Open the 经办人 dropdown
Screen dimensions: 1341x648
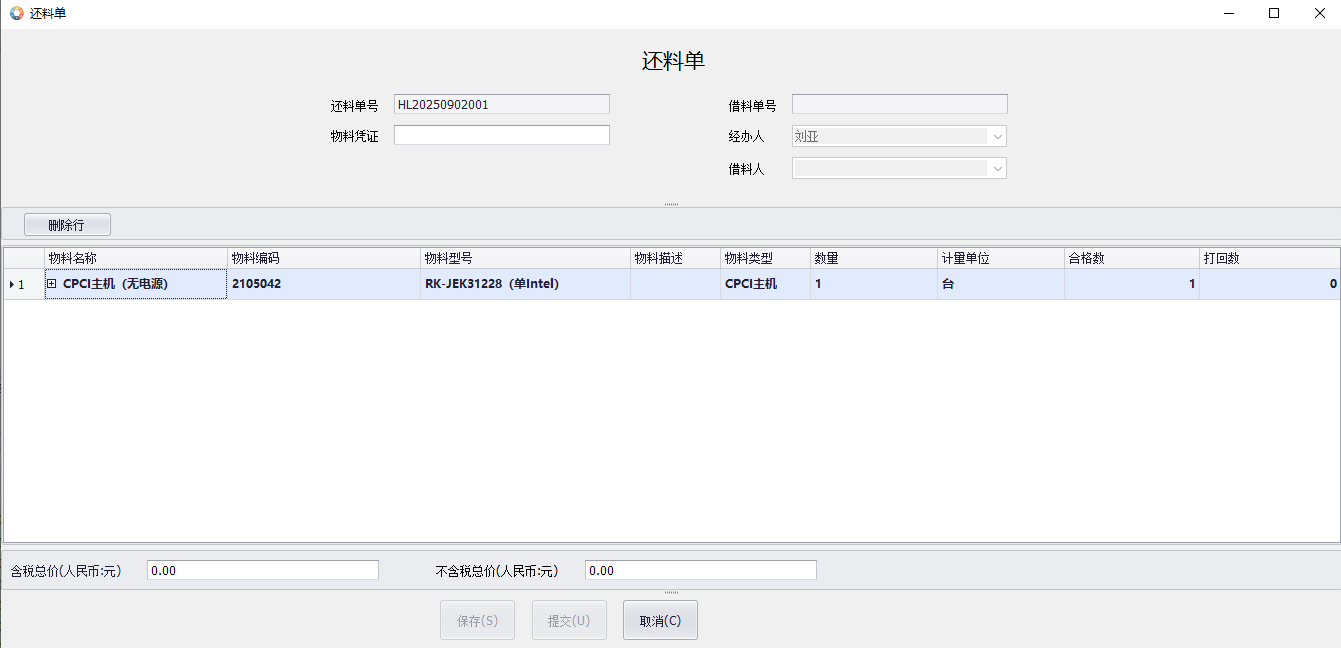pos(997,137)
